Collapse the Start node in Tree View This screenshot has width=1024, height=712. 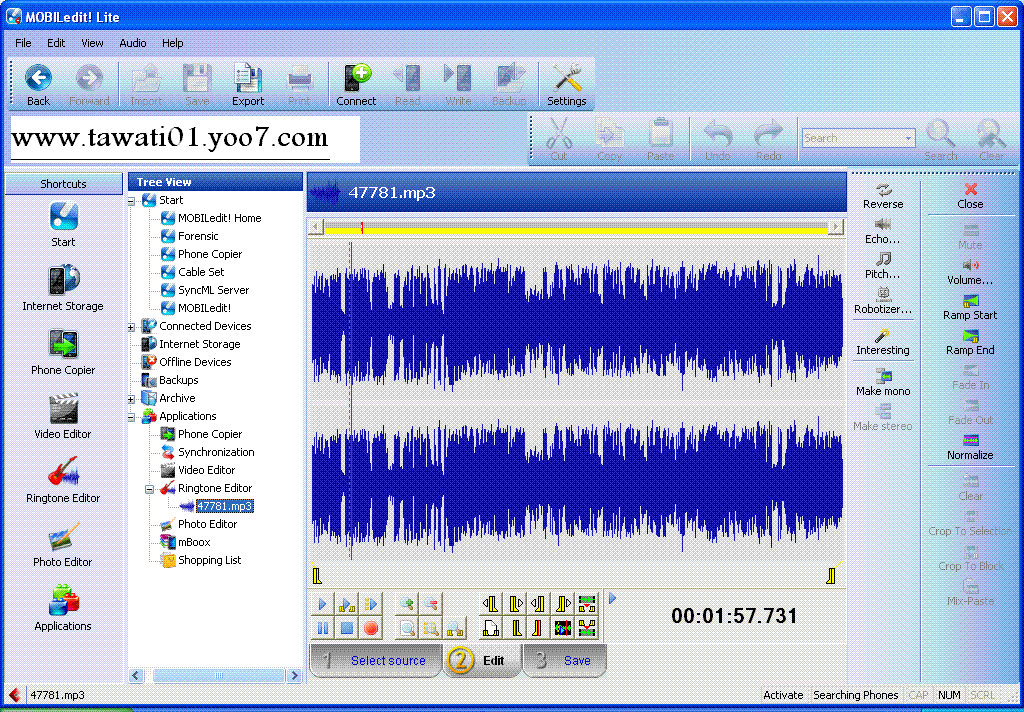tap(131, 201)
